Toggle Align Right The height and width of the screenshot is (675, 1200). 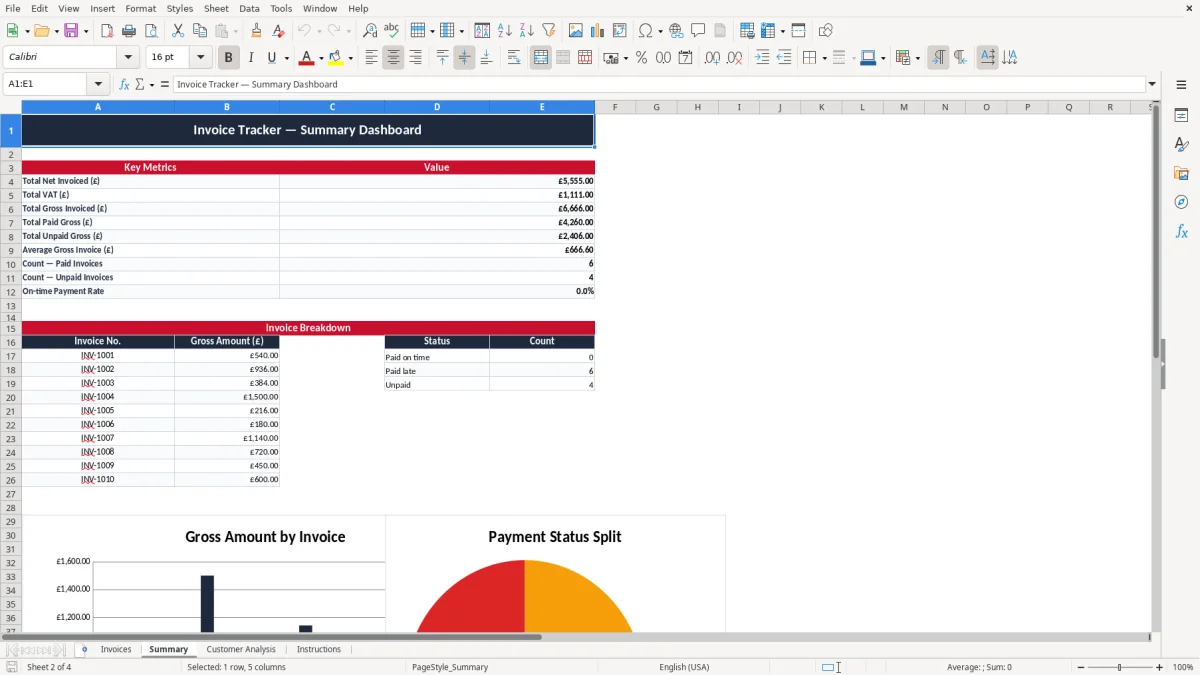tap(415, 58)
